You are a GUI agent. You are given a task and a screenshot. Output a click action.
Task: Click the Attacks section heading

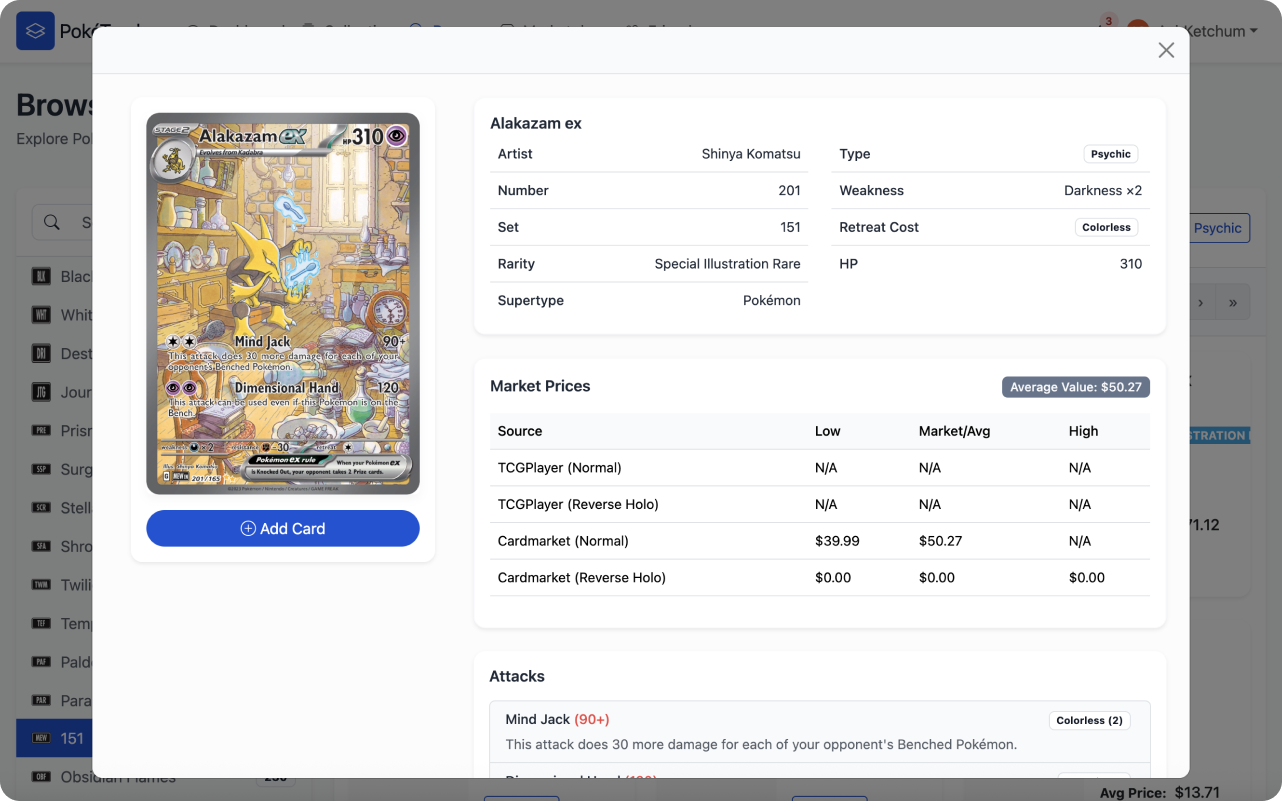click(517, 676)
